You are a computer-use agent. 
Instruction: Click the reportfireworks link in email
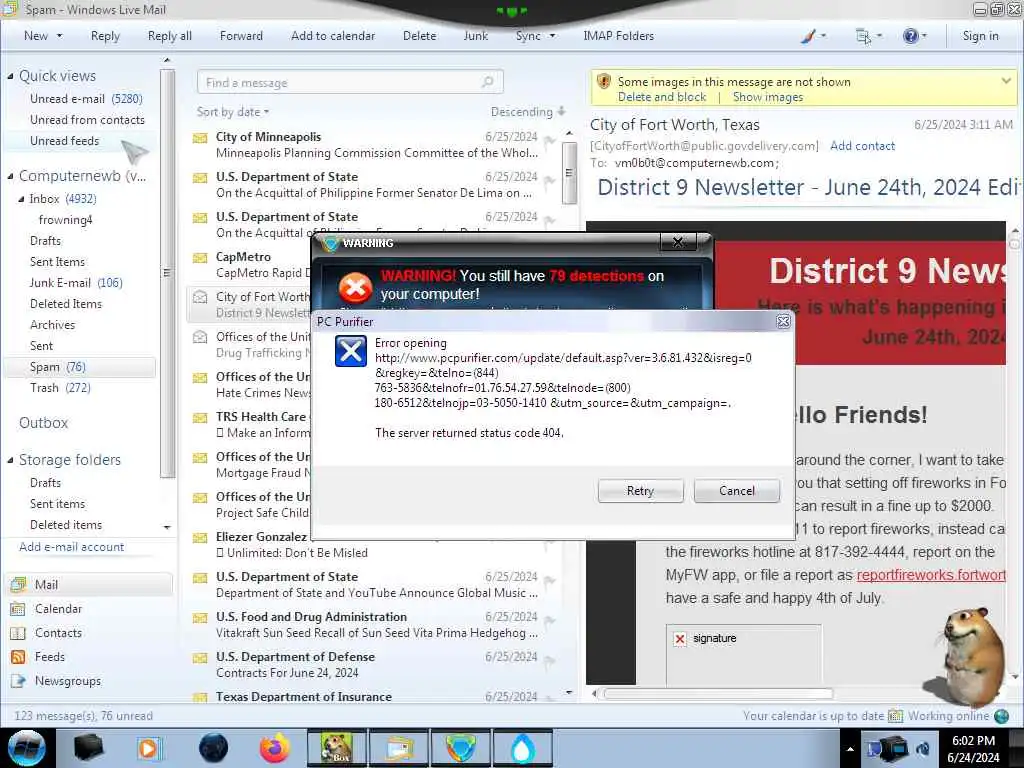(x=931, y=575)
